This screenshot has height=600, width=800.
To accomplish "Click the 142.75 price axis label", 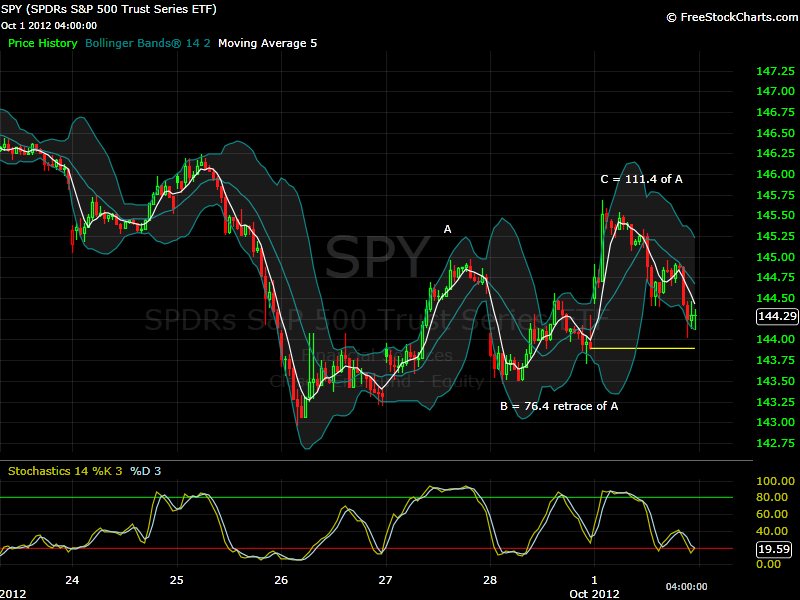I will [775, 443].
